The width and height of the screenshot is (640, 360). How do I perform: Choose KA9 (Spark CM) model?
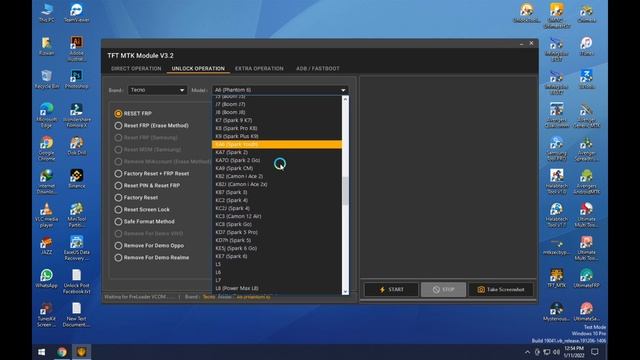point(277,168)
